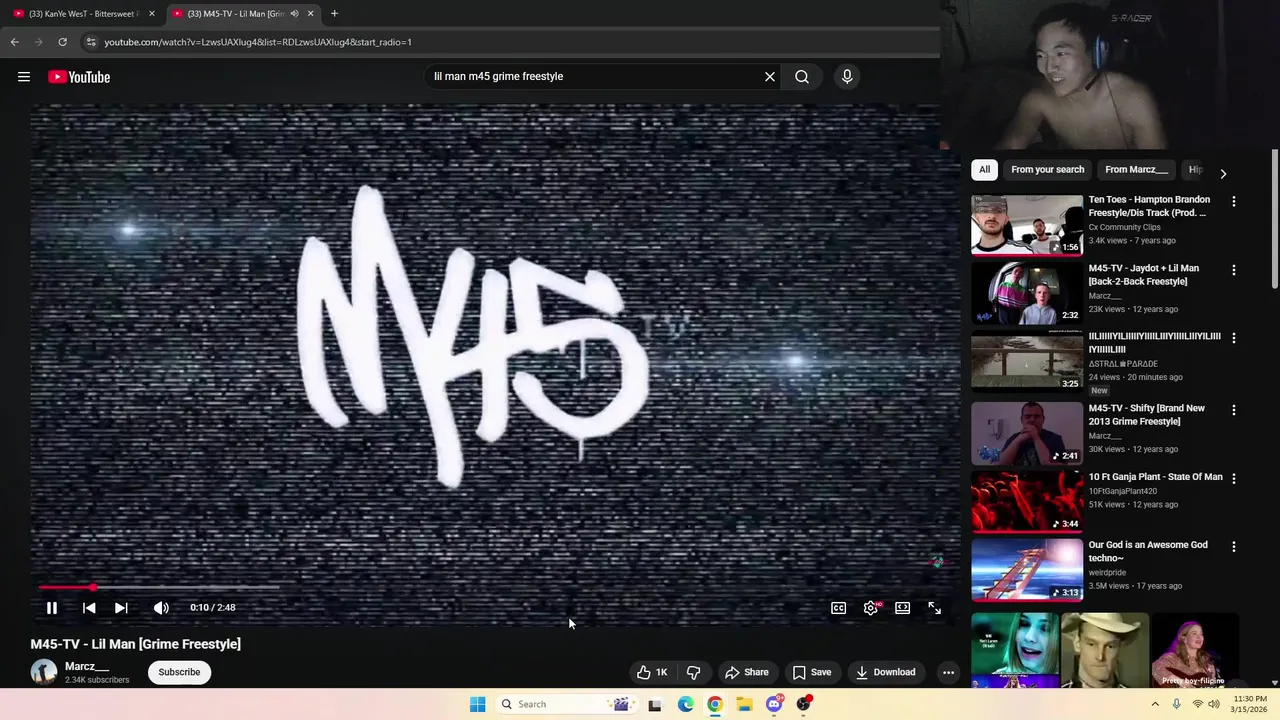The height and width of the screenshot is (720, 1280).
Task: Open OBS Studio from taskbar
Action: (803, 704)
